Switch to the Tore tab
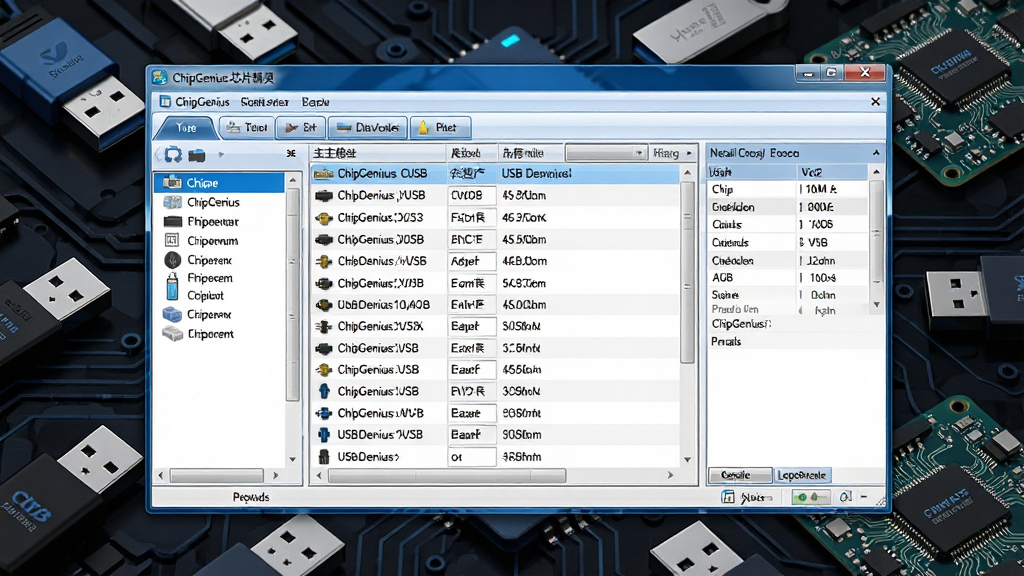Screen dimensions: 1024x576 [x=185, y=127]
